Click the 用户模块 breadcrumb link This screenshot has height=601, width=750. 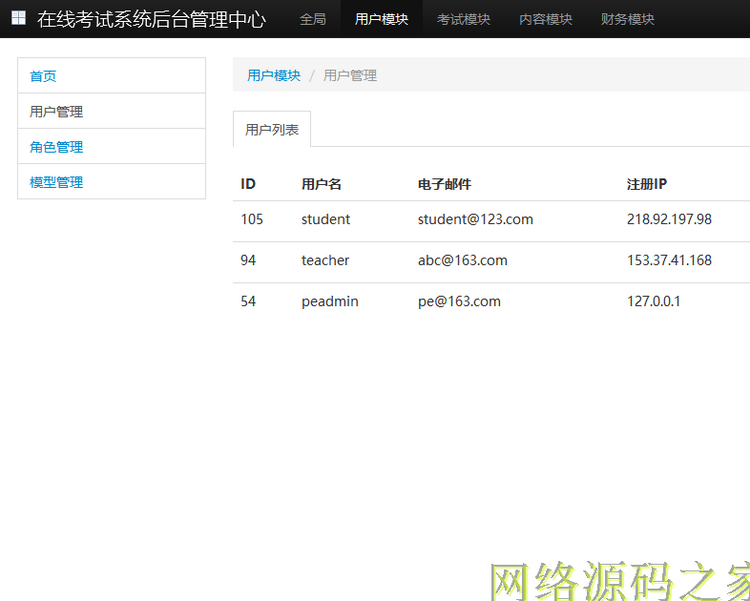(274, 75)
